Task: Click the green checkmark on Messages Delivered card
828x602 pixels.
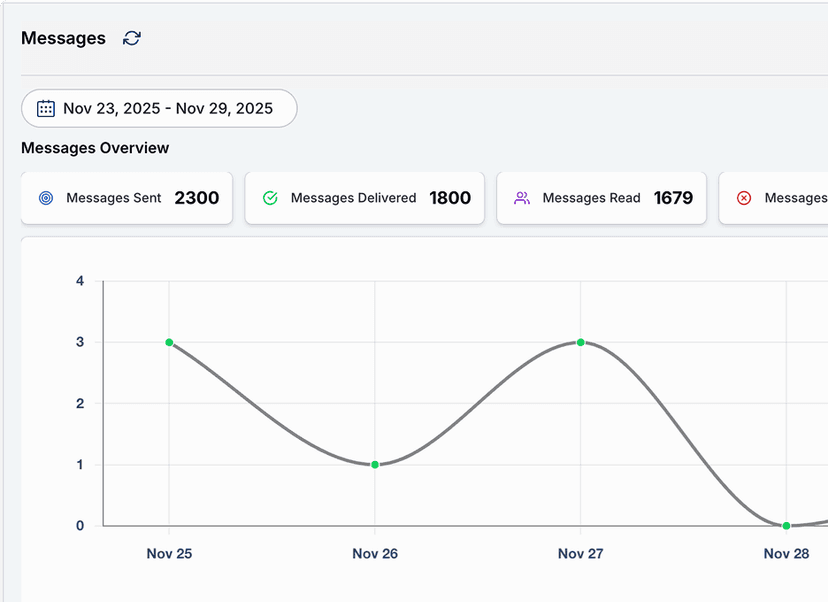Action: (x=270, y=198)
